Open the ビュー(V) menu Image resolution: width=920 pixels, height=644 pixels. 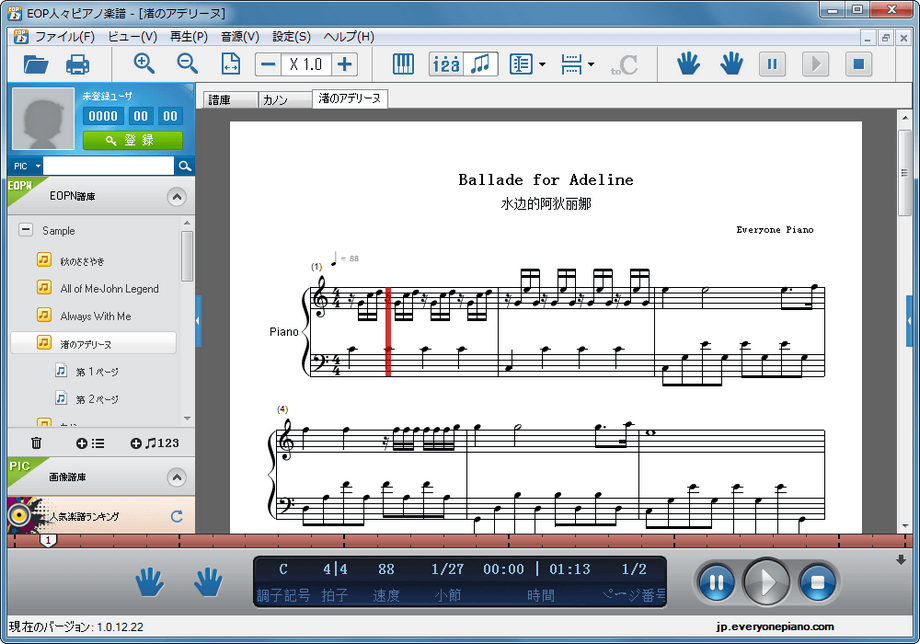pyautogui.click(x=132, y=36)
